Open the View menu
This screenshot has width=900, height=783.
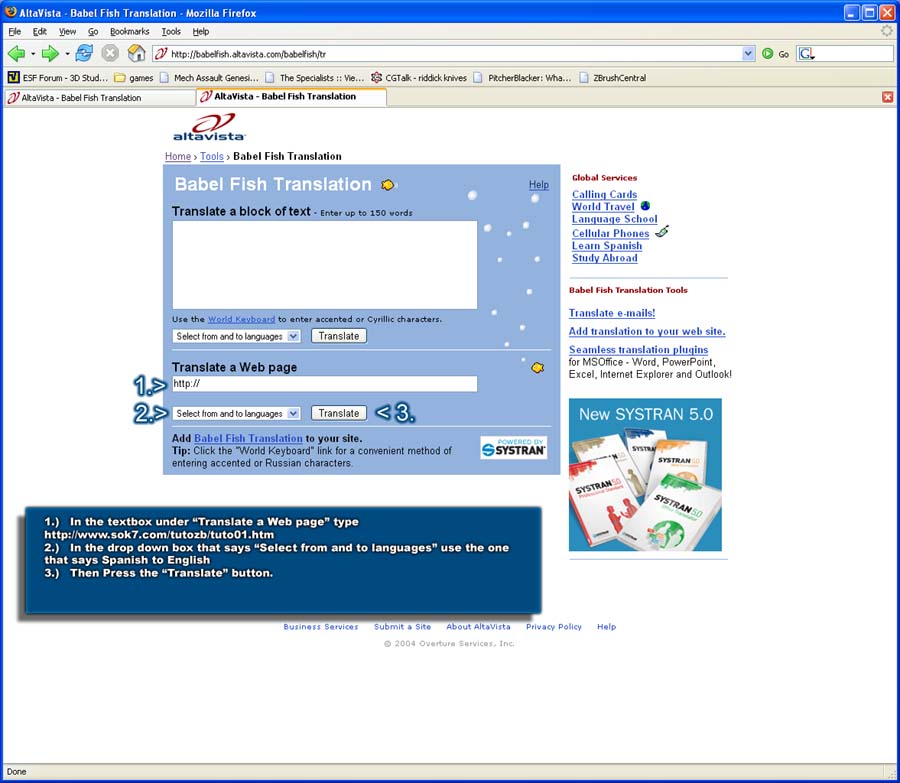[67, 31]
